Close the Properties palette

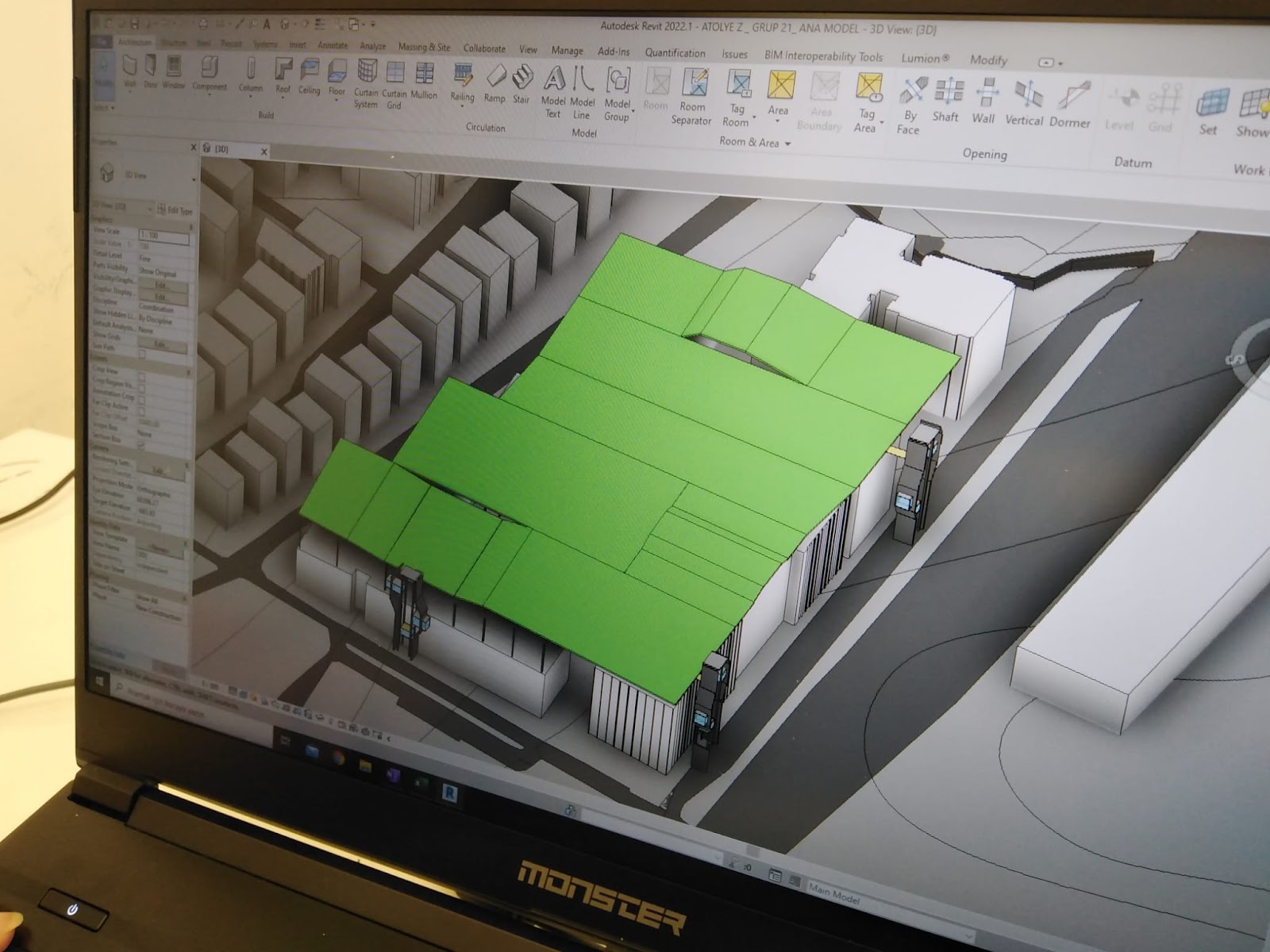point(193,148)
